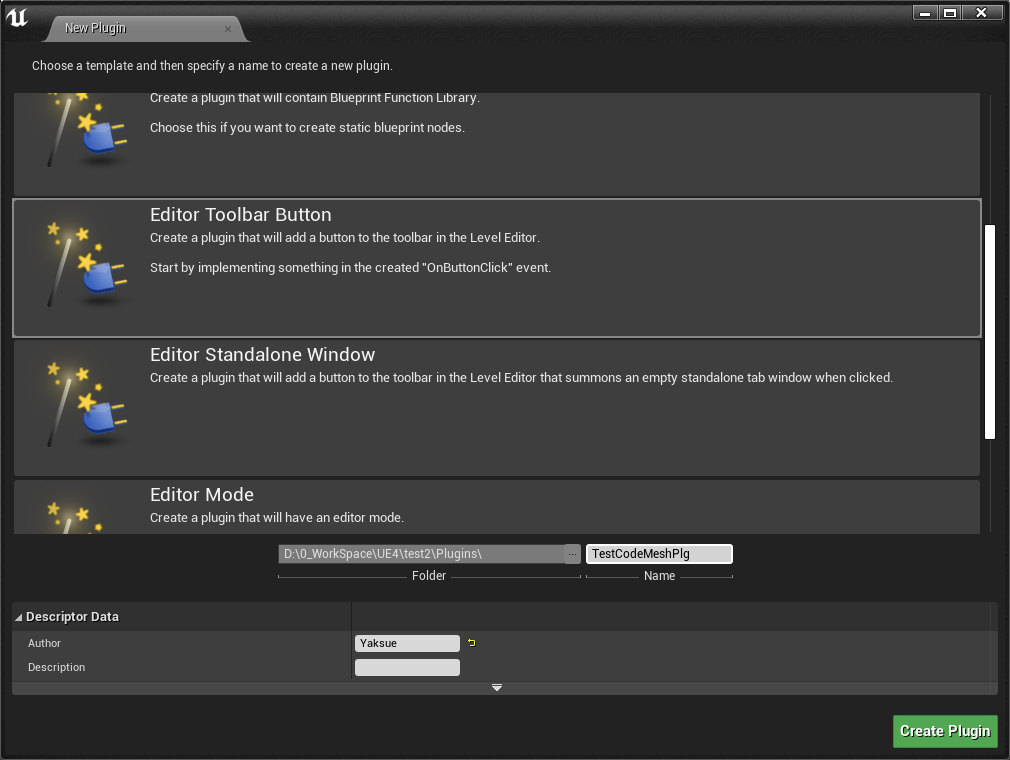Click the Create Plugin button
The width and height of the screenshot is (1010, 760).
[944, 731]
